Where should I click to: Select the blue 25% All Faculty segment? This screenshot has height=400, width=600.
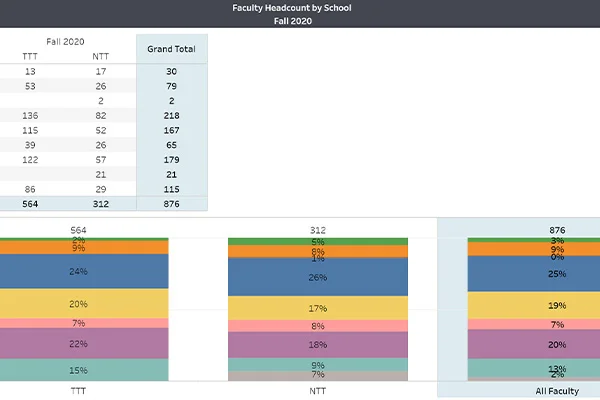click(557, 273)
